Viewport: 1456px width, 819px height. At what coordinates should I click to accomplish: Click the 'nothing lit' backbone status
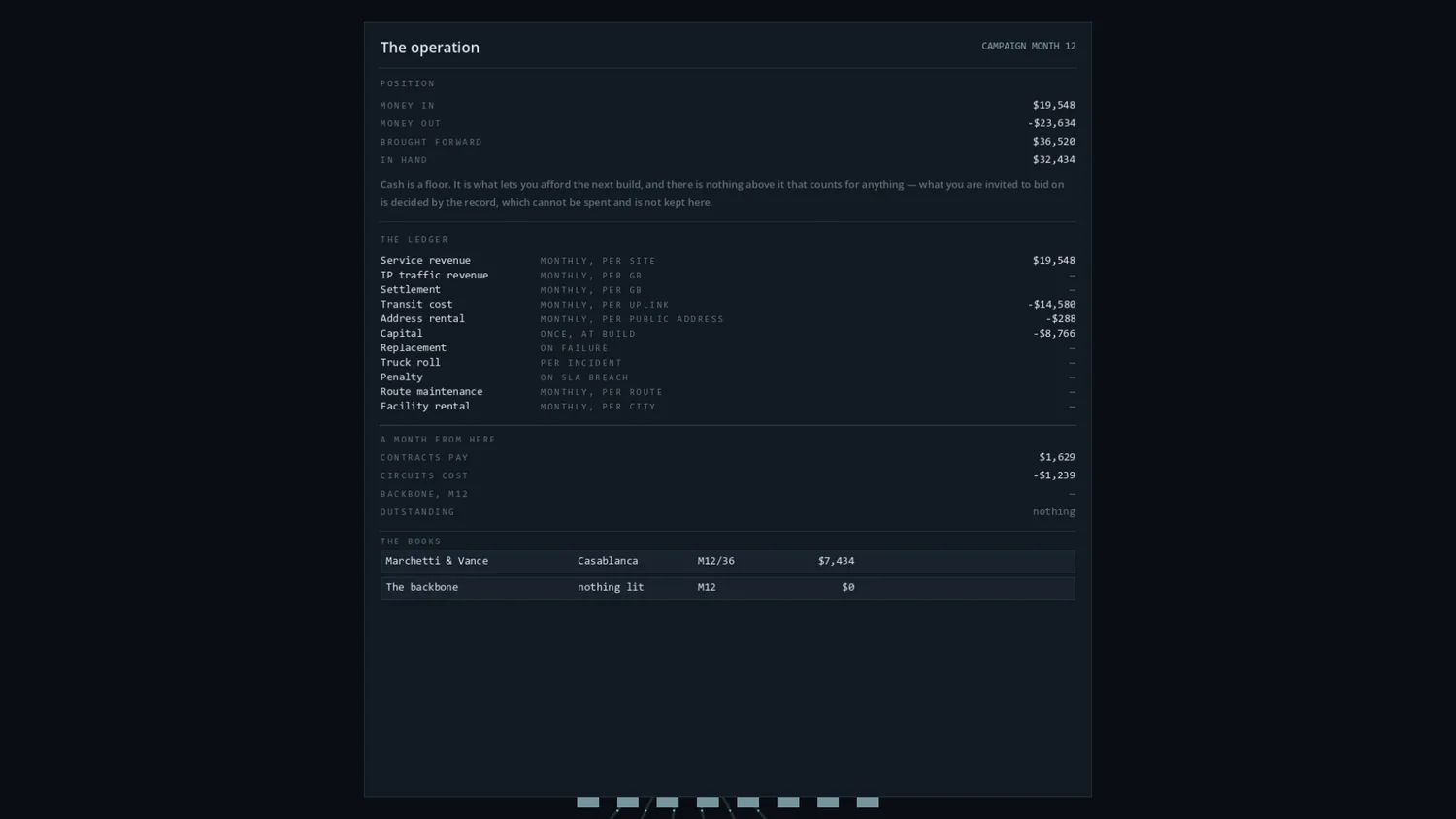(x=611, y=587)
